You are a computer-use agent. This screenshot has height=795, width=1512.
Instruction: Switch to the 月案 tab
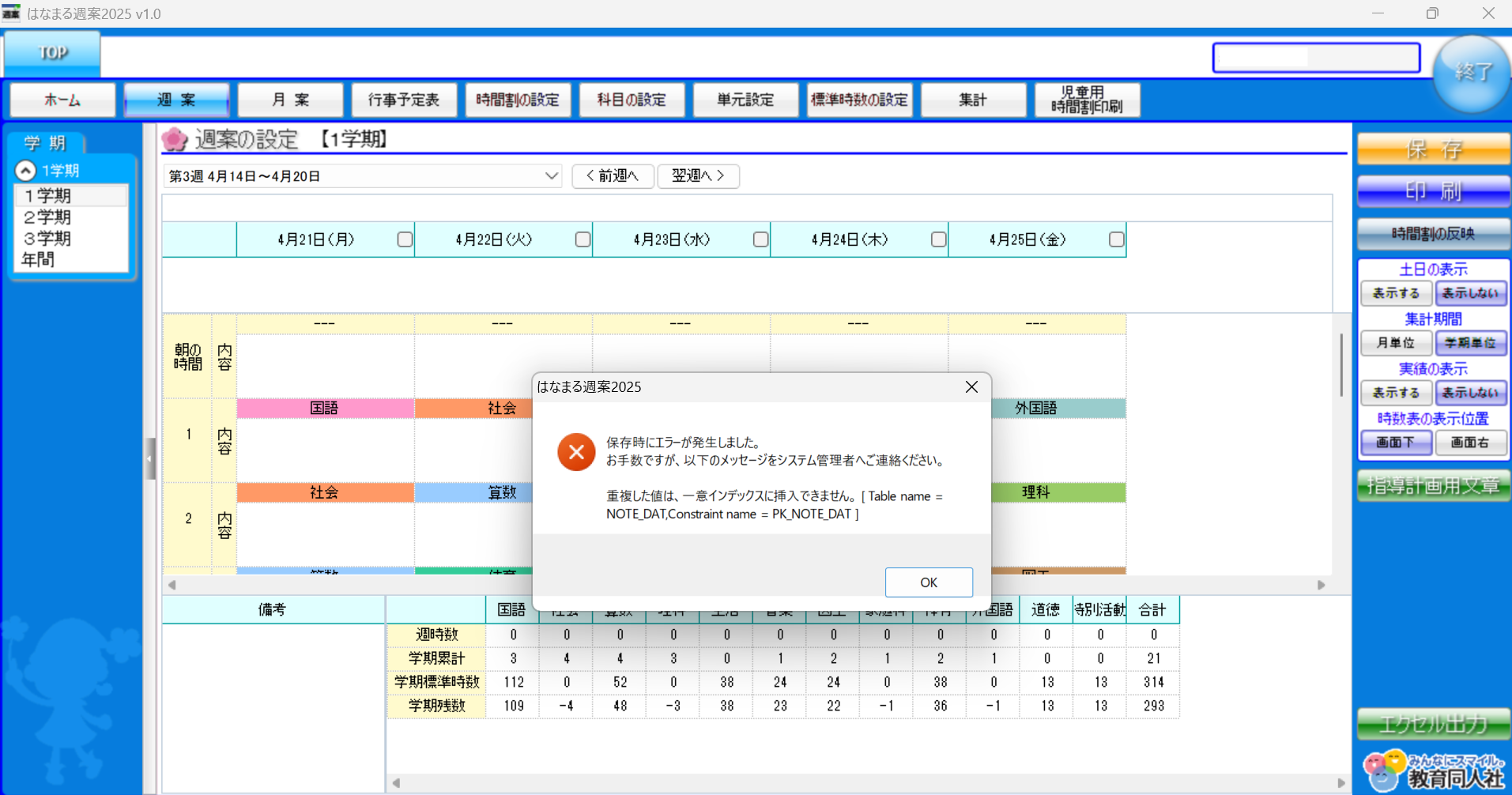click(289, 100)
